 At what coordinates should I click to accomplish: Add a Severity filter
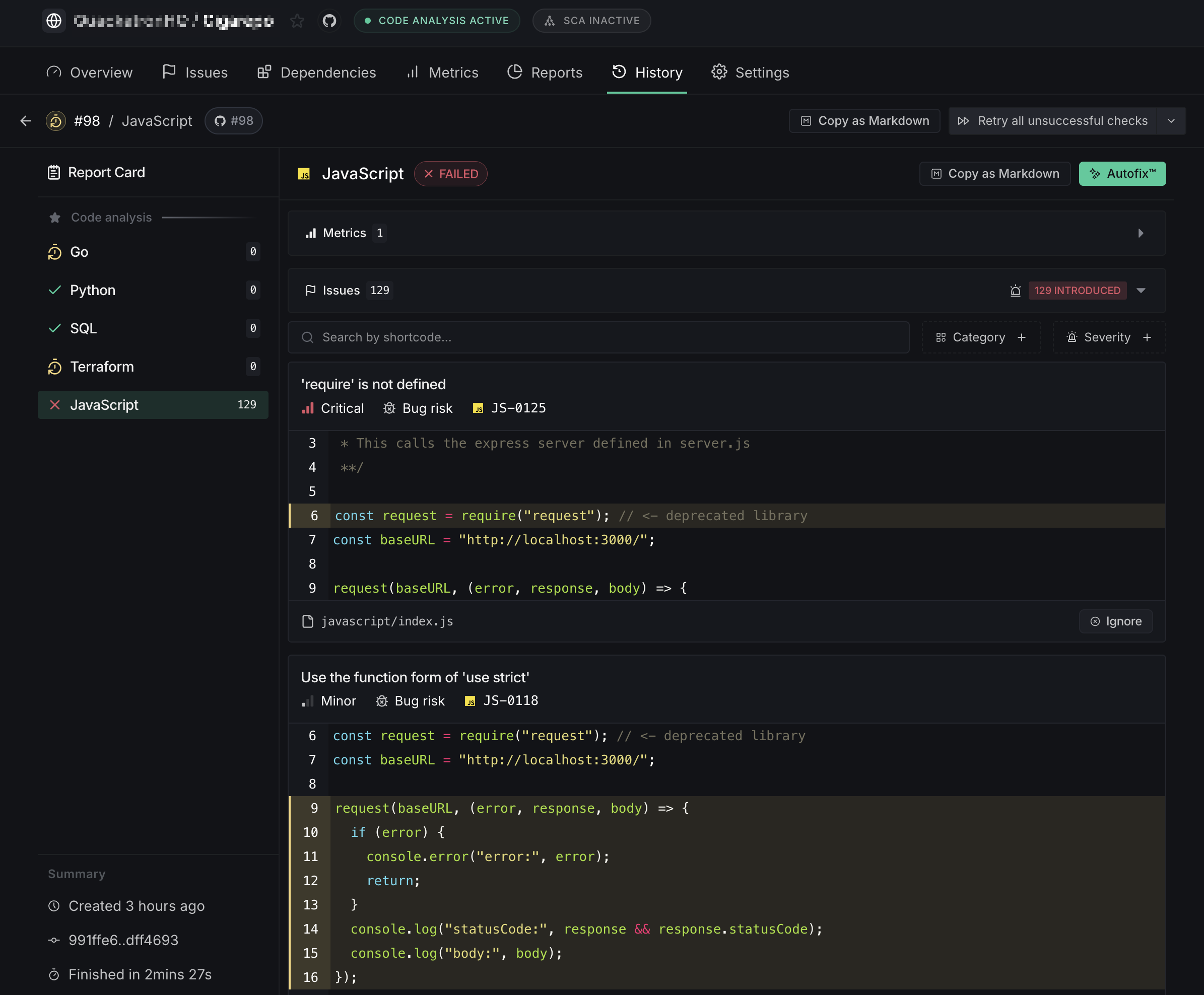1109,337
